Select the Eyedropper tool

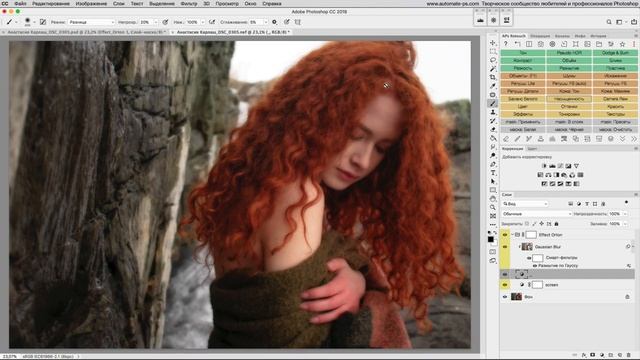tap(493, 86)
